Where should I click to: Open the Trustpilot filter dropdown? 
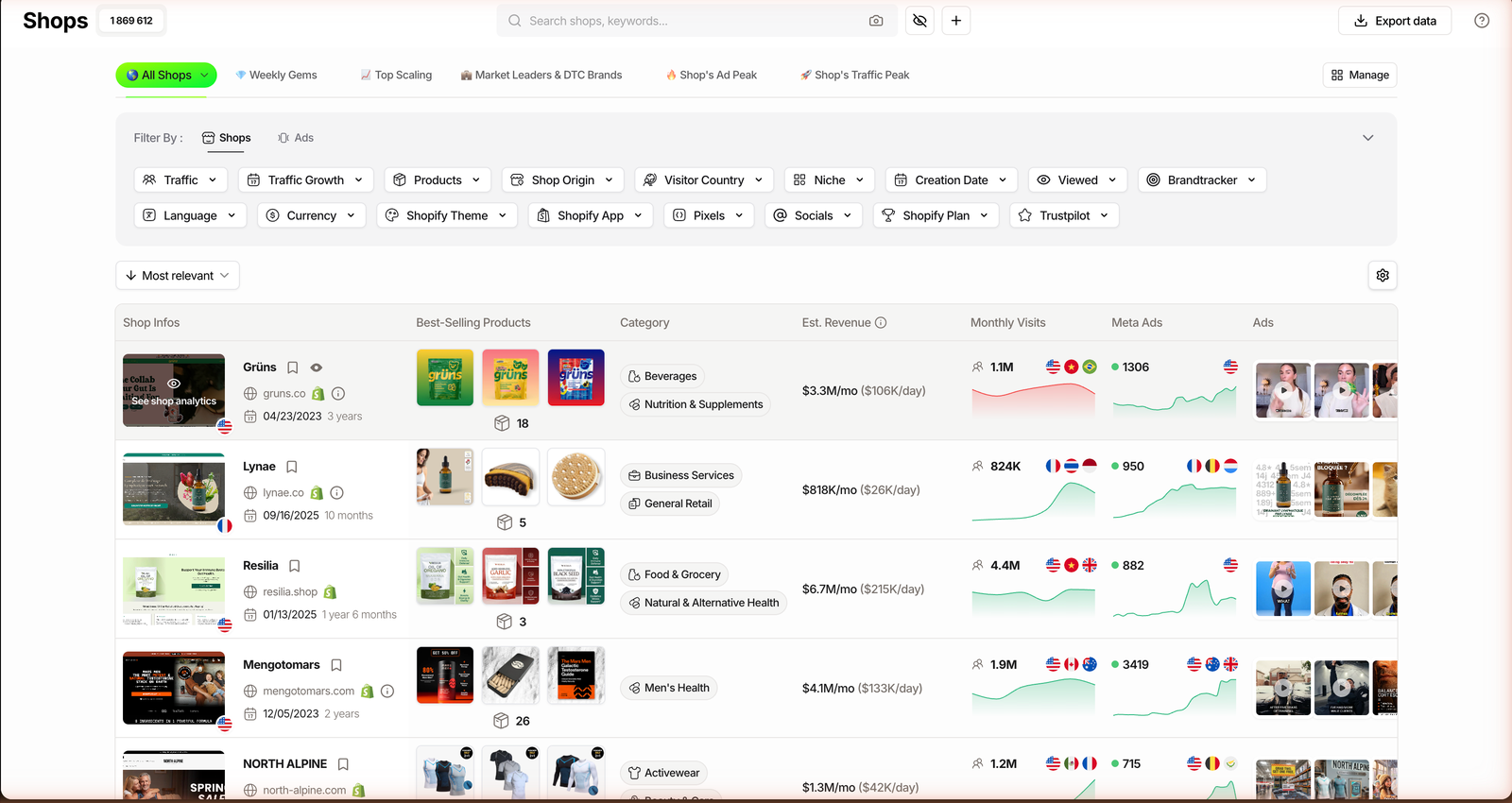[x=1065, y=215]
